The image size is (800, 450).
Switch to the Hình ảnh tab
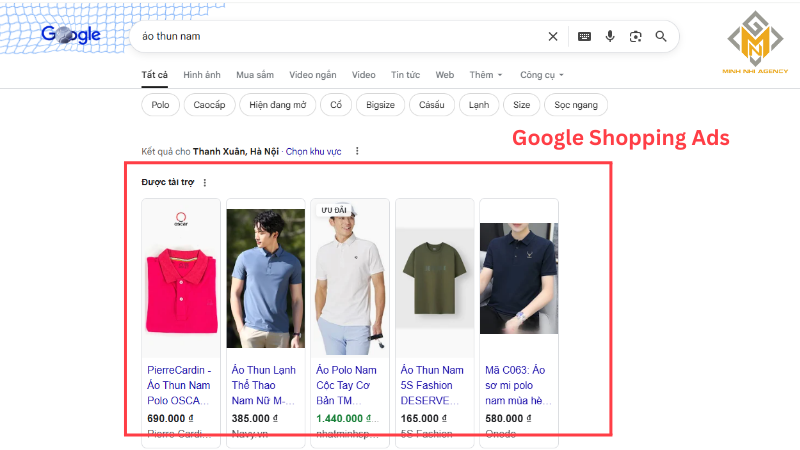[x=202, y=75]
